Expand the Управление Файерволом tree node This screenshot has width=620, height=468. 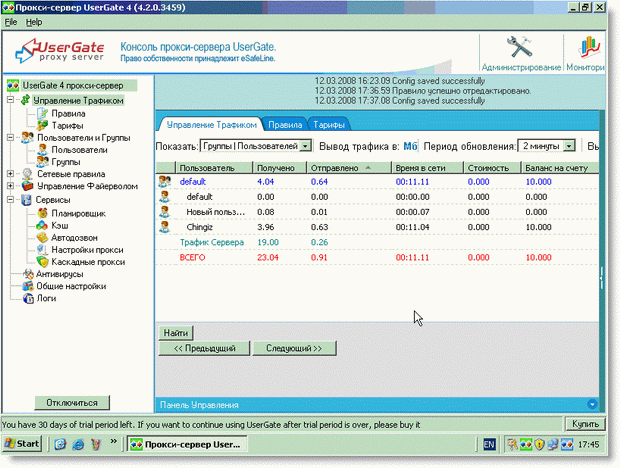pos(11,186)
